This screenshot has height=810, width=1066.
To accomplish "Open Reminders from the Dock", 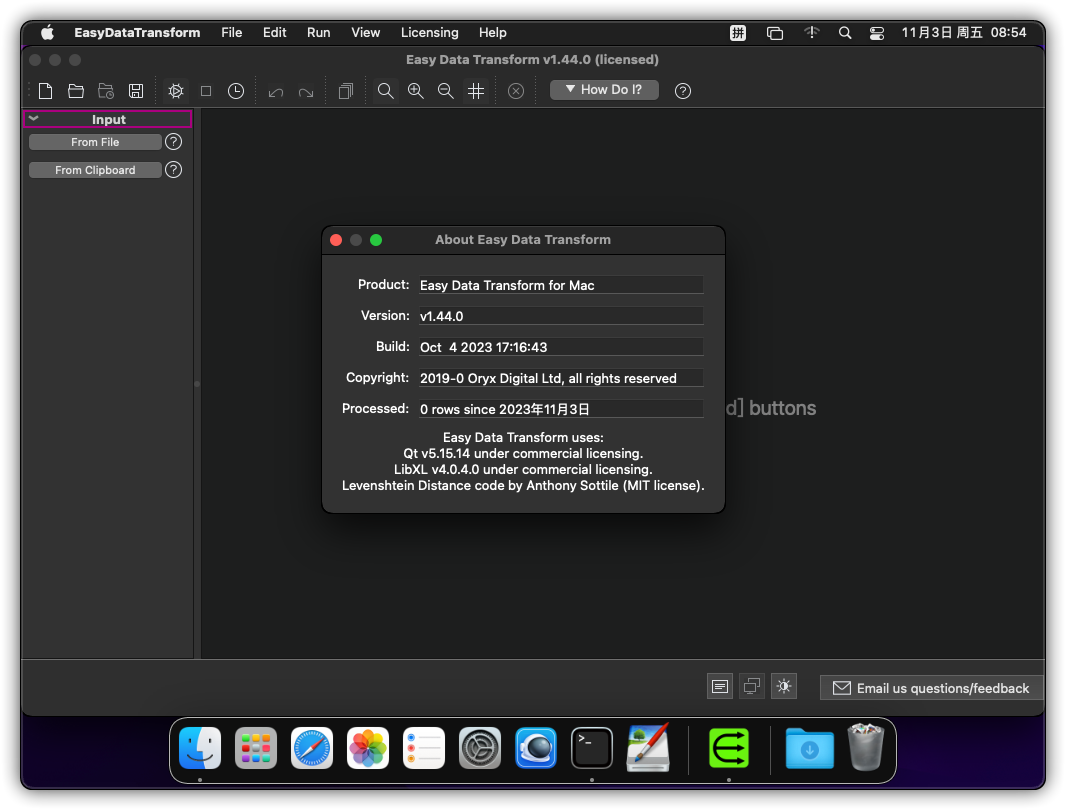I will [x=424, y=748].
